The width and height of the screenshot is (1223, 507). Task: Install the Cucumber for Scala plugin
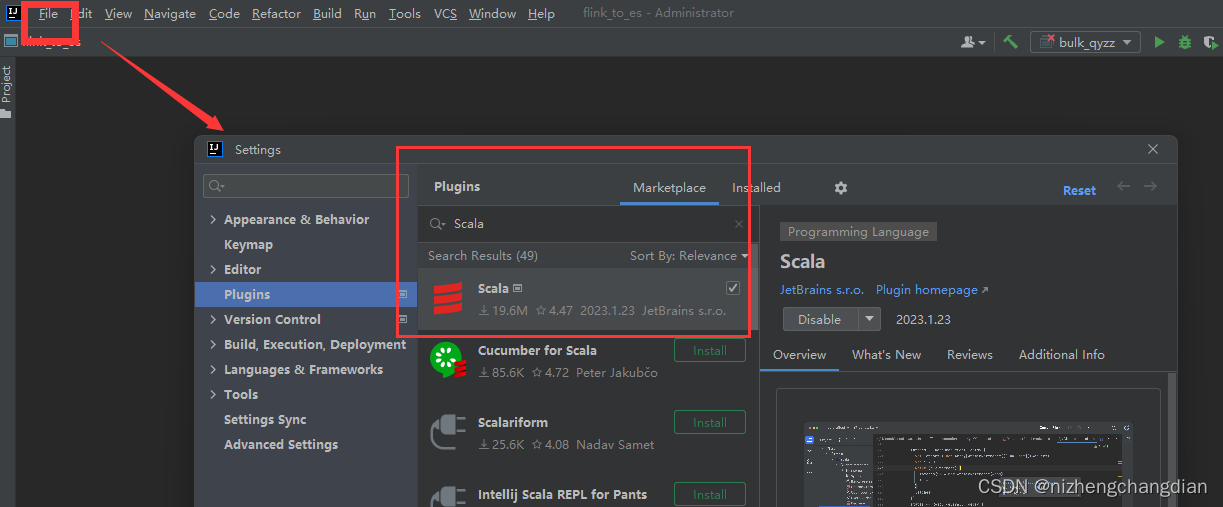(710, 351)
